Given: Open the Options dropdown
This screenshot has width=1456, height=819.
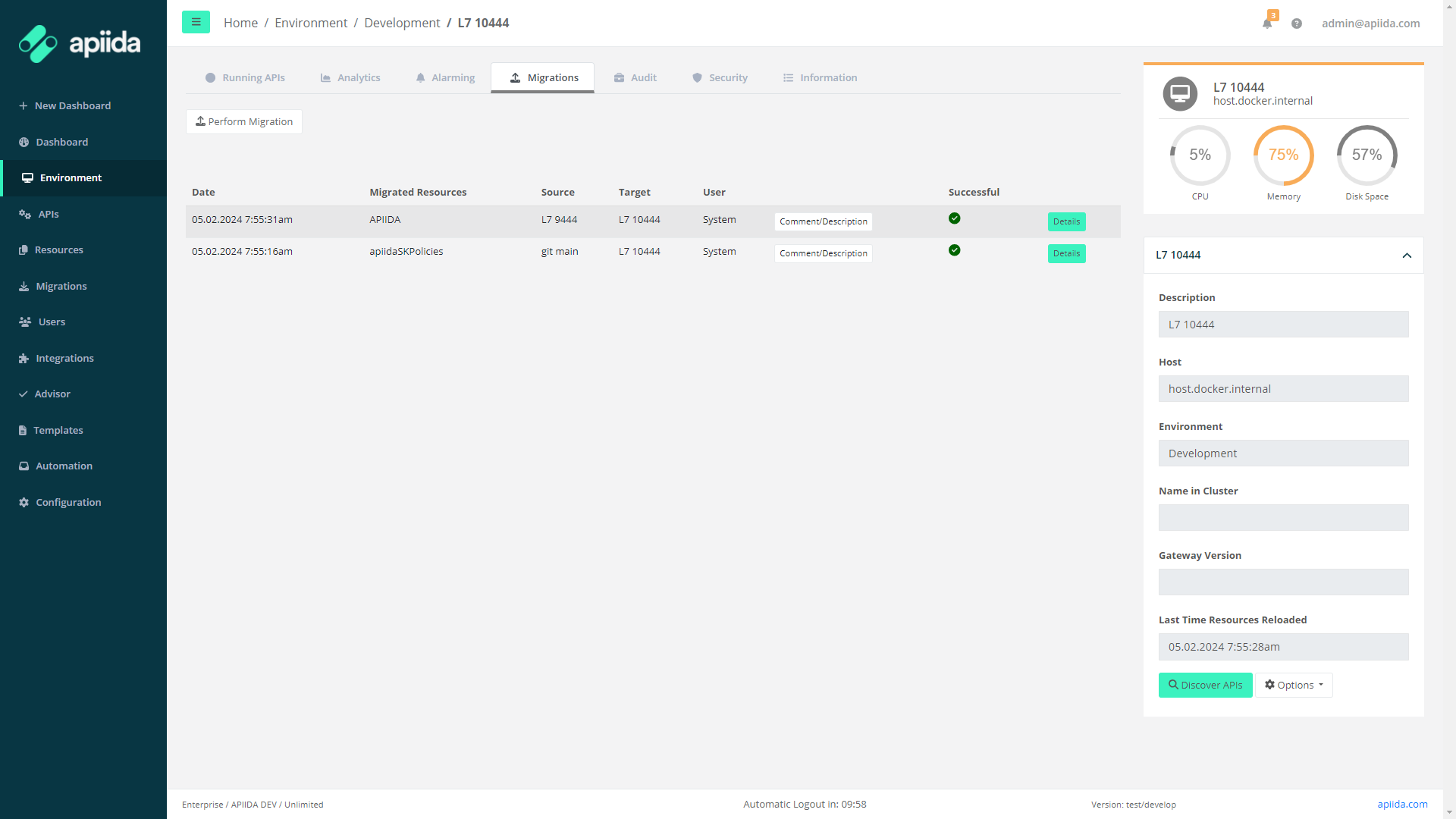Looking at the screenshot, I should click(x=1294, y=685).
